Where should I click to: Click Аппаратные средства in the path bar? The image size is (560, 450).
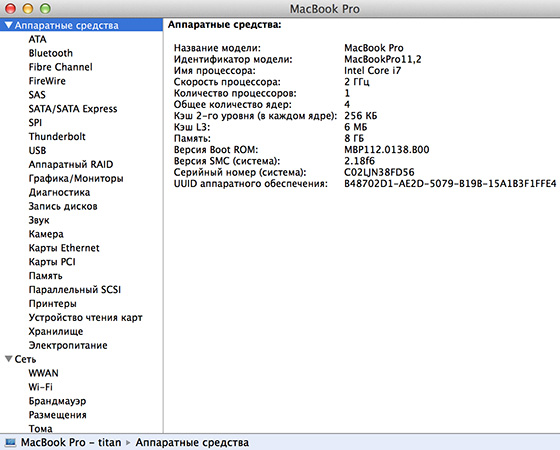(x=192, y=442)
